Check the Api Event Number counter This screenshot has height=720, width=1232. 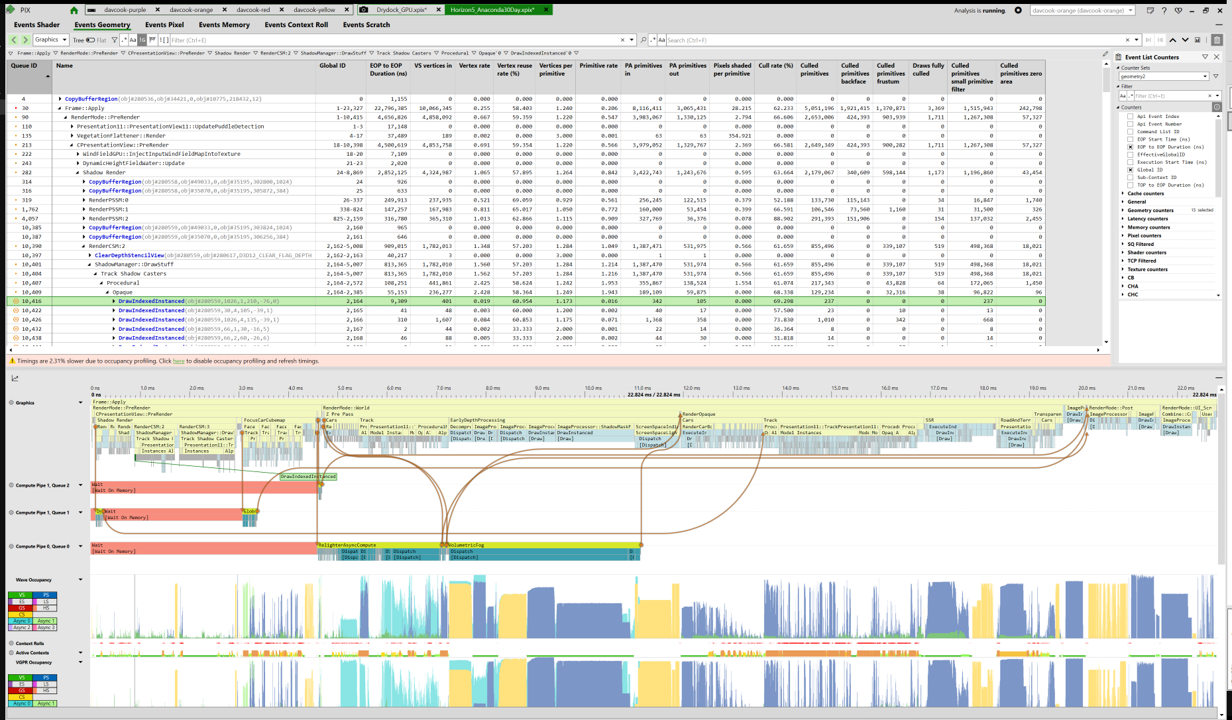(1130, 124)
